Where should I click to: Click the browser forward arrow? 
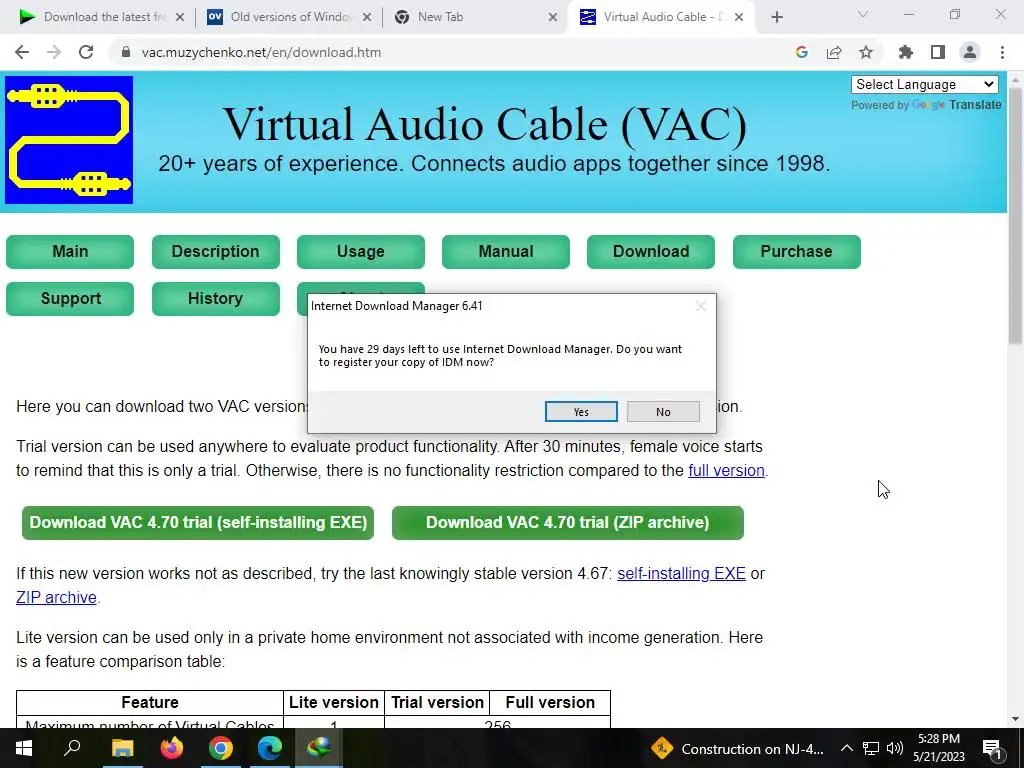[54, 52]
